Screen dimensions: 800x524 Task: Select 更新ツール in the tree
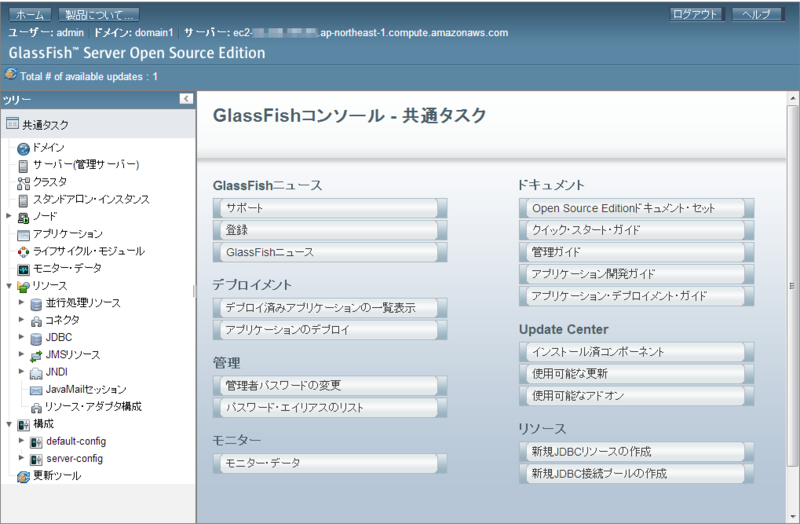click(57, 476)
